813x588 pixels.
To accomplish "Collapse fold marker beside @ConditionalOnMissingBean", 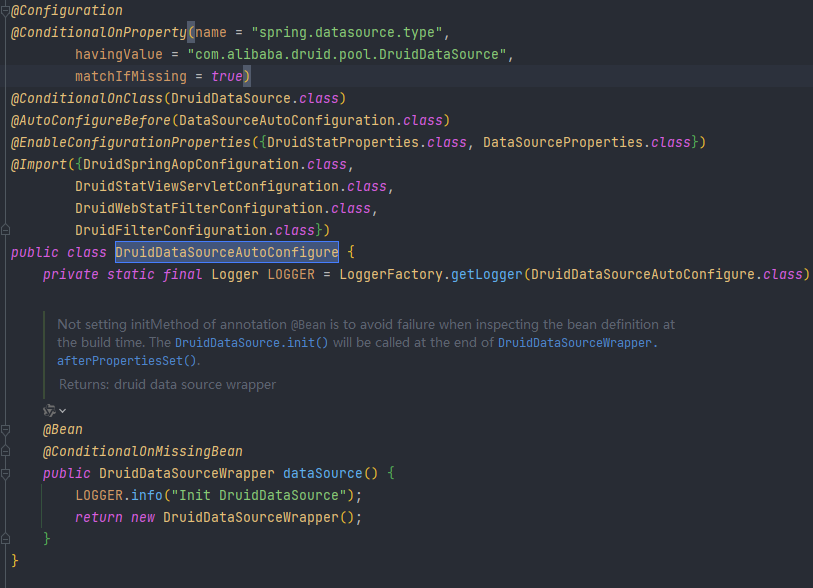I will [5, 451].
